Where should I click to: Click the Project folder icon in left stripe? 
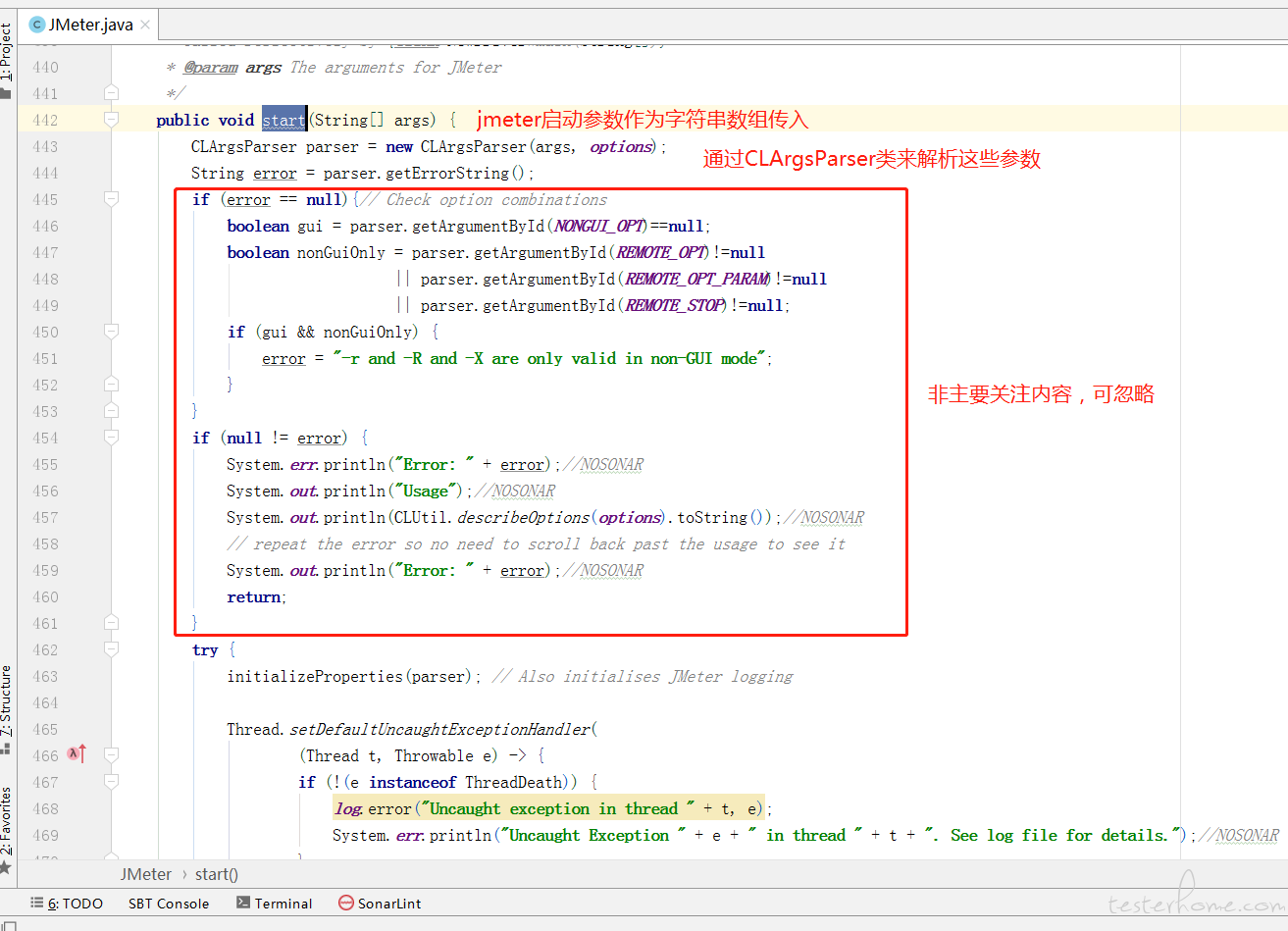6,93
